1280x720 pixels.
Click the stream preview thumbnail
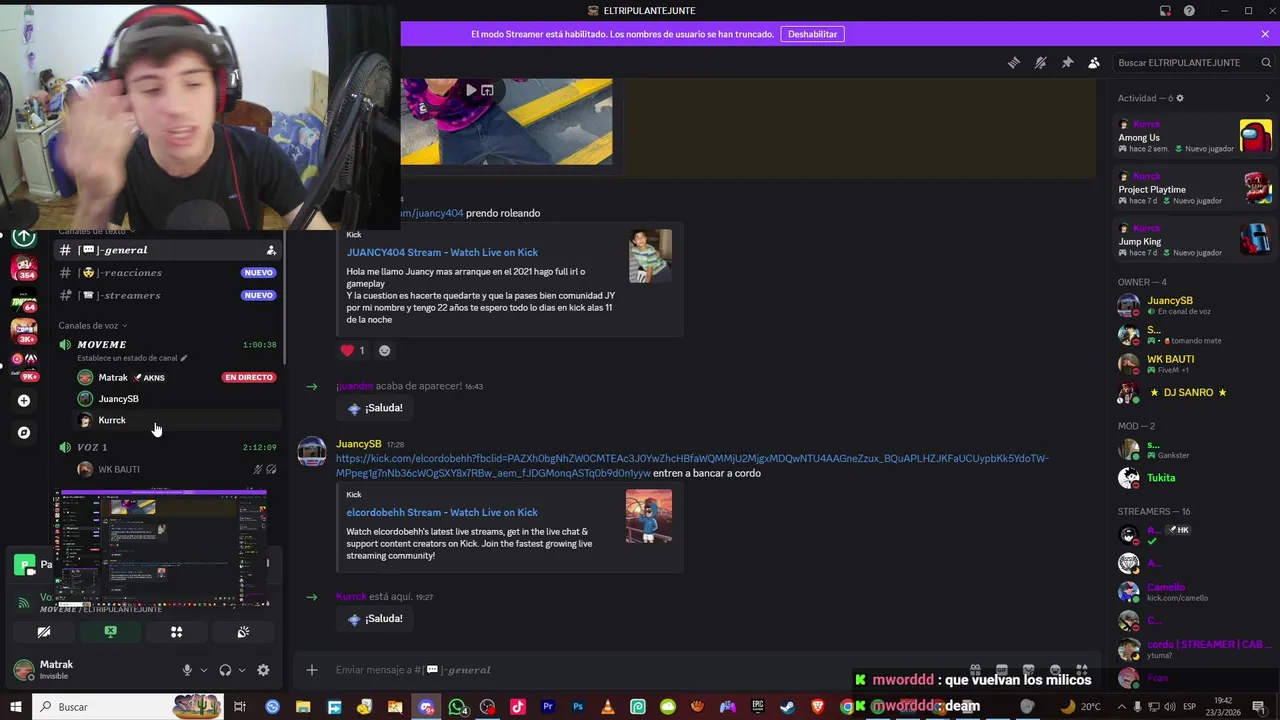click(x=162, y=548)
